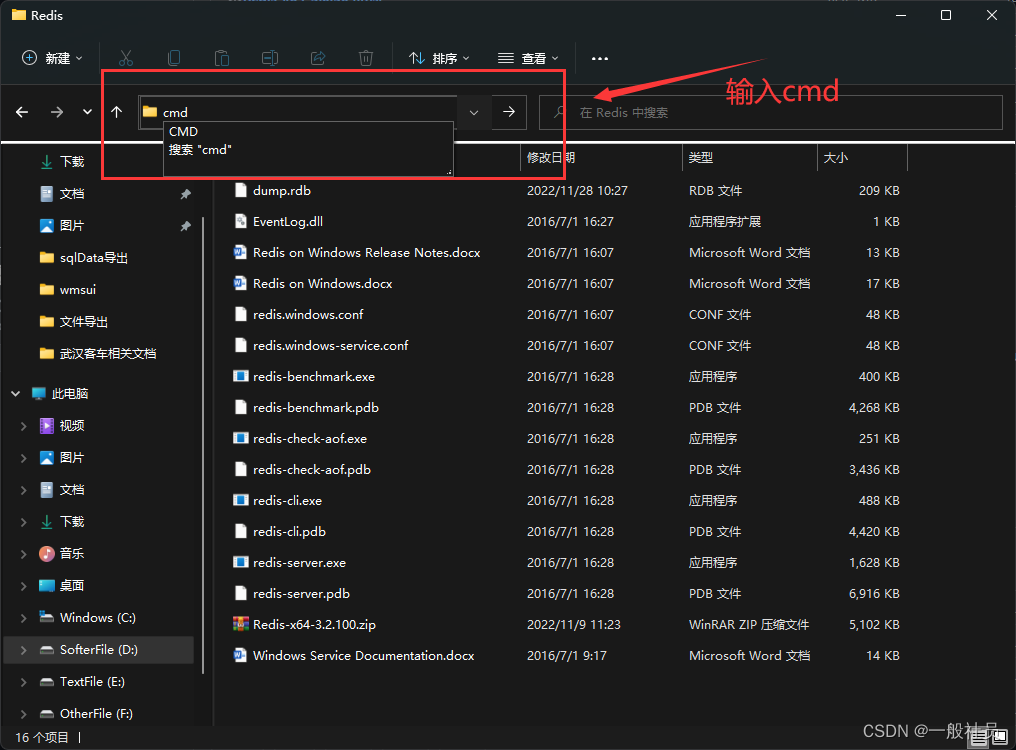Select redis-check-aof.exe file
Image resolution: width=1016 pixels, height=750 pixels.
coord(310,438)
